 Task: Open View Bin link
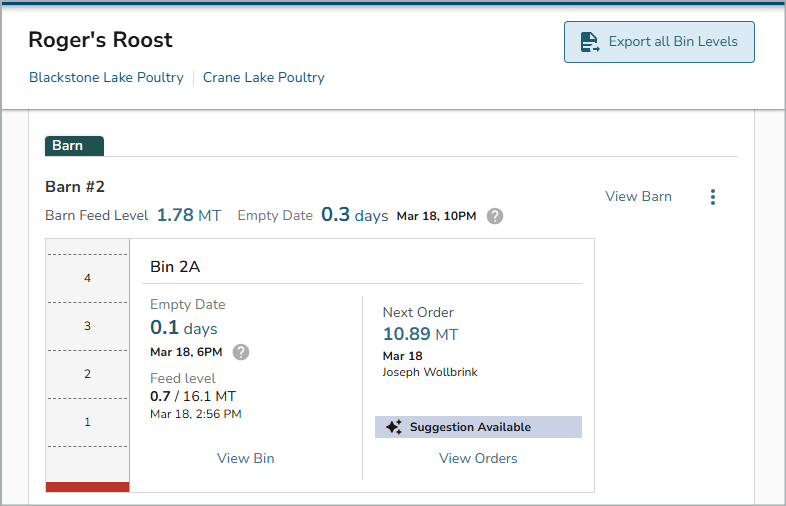point(246,458)
